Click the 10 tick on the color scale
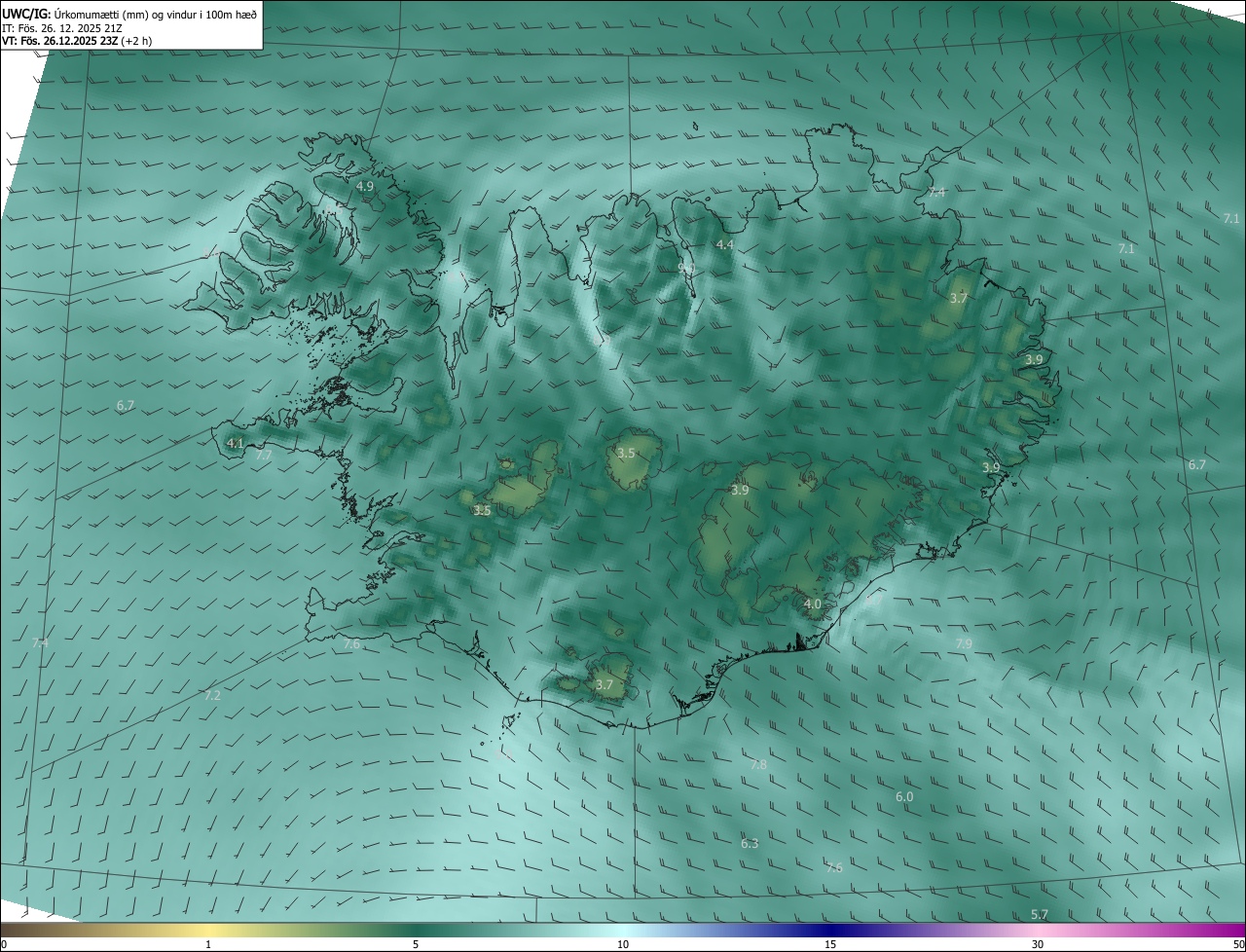 point(623,944)
